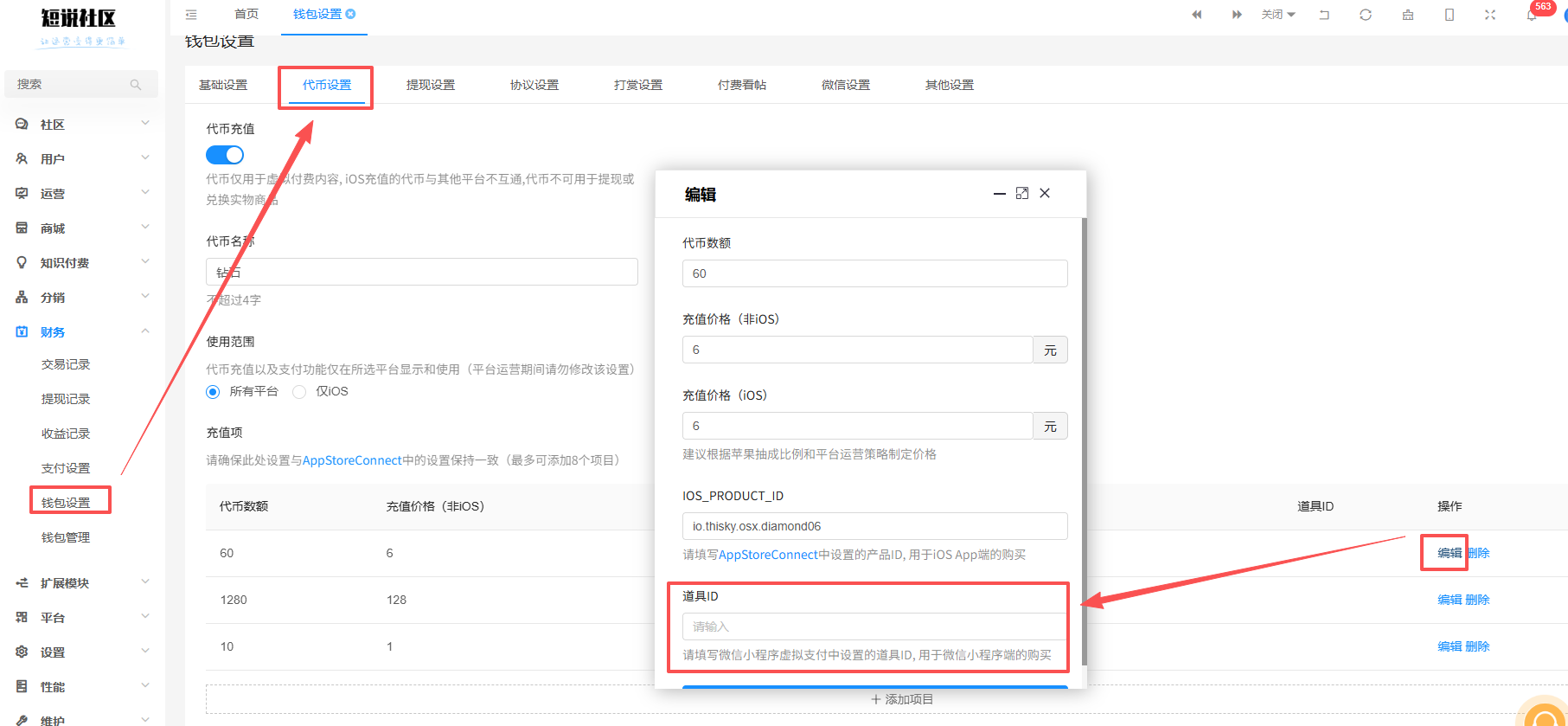Image resolution: width=1568 pixels, height=726 pixels.
Task: Click the 商城 menu icon in sidebar
Action: [x=22, y=228]
